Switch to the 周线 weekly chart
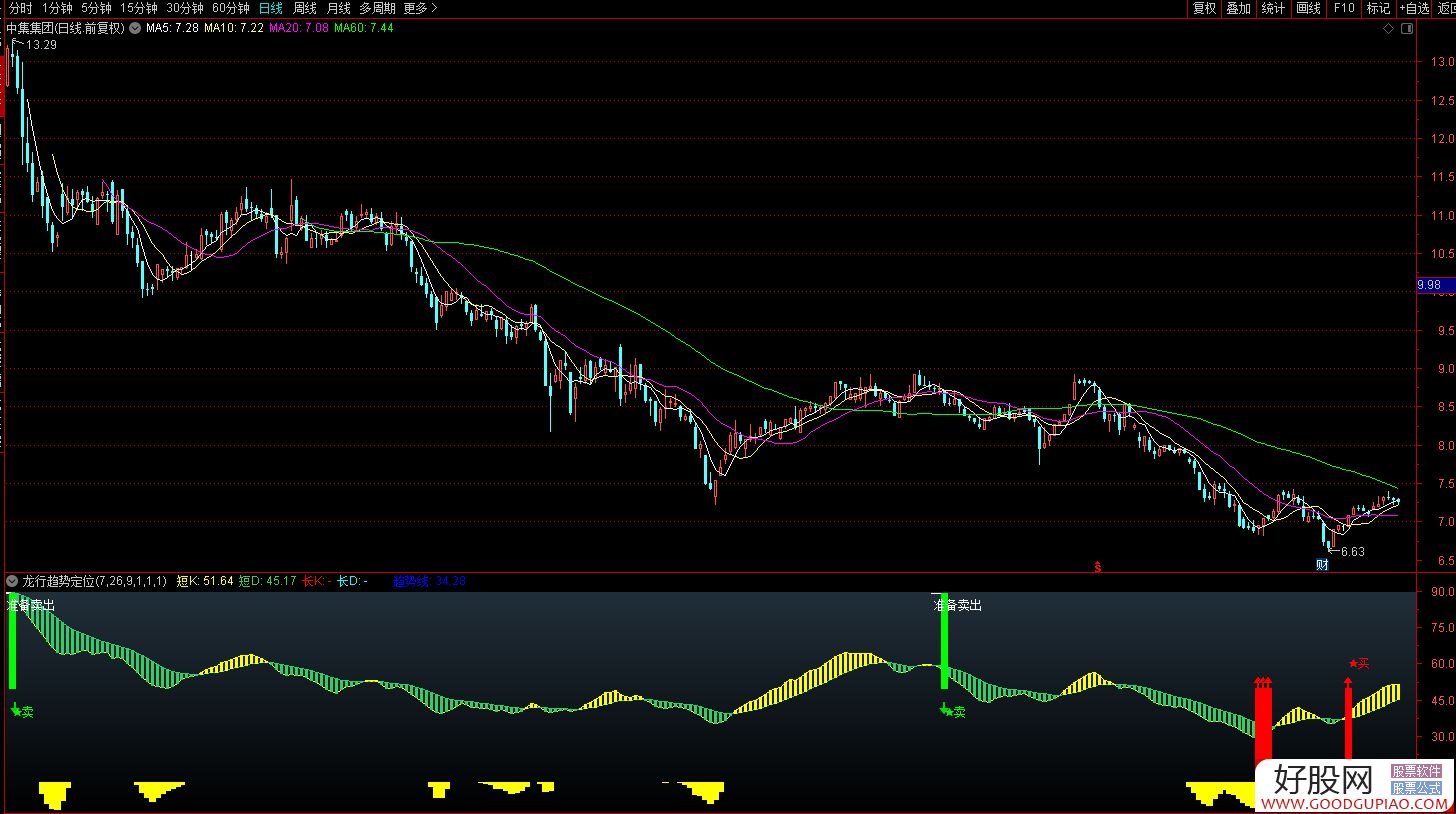The width and height of the screenshot is (1456, 814). tap(305, 8)
